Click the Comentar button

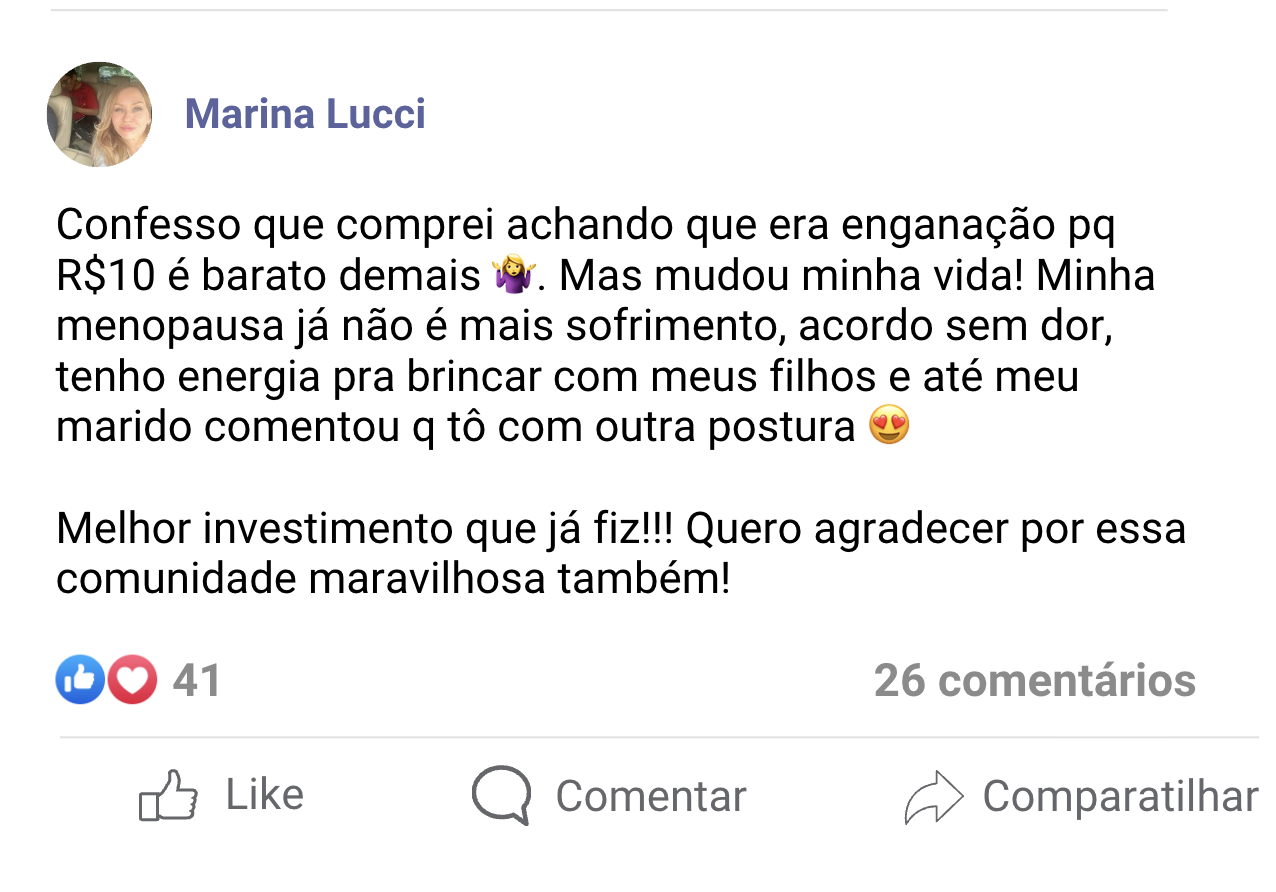(x=652, y=795)
